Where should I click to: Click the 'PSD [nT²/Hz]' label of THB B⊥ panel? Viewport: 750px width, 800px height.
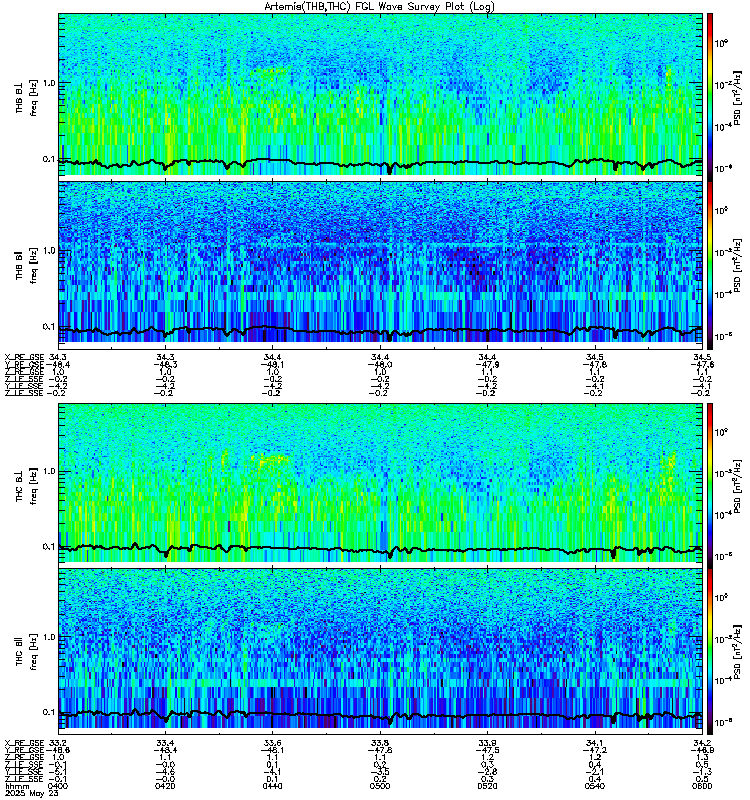pos(737,97)
